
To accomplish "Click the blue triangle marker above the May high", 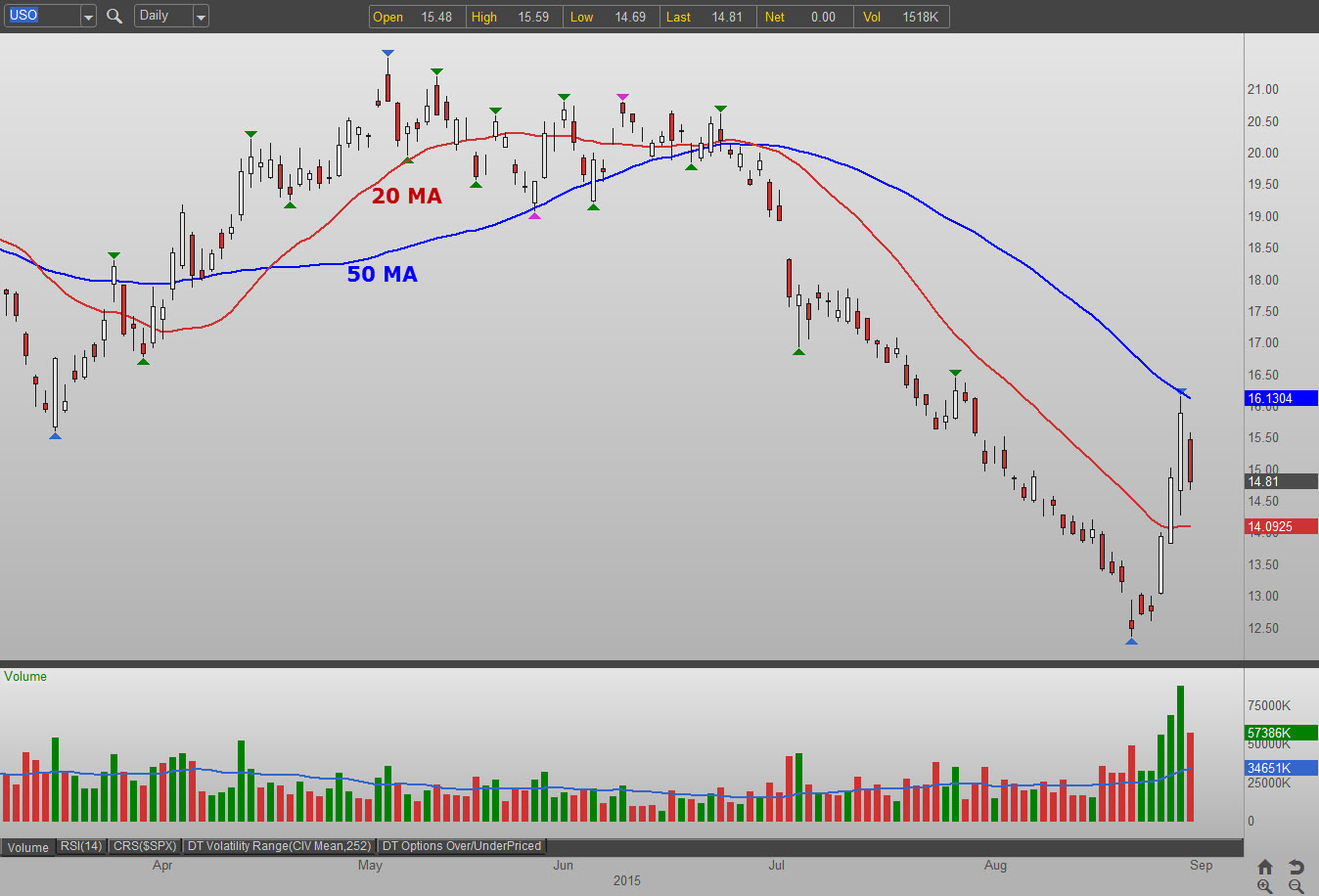I will [x=387, y=53].
